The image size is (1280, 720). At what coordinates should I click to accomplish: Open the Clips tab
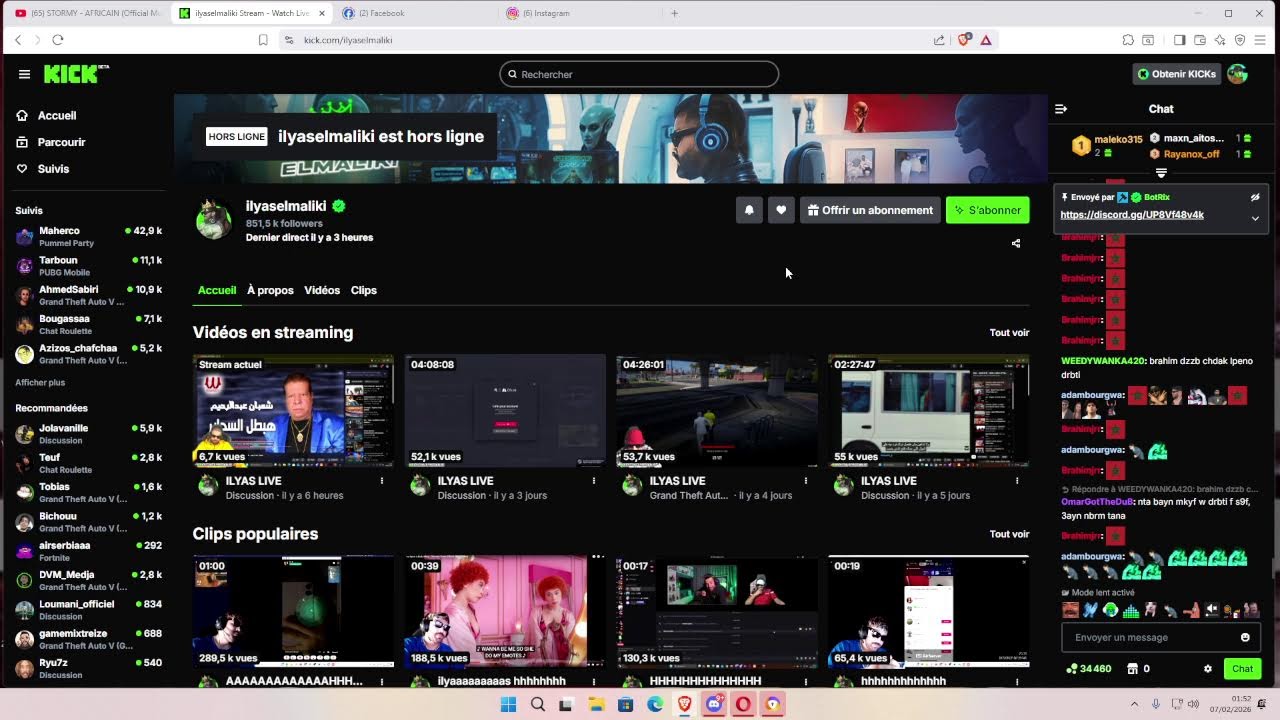click(364, 290)
